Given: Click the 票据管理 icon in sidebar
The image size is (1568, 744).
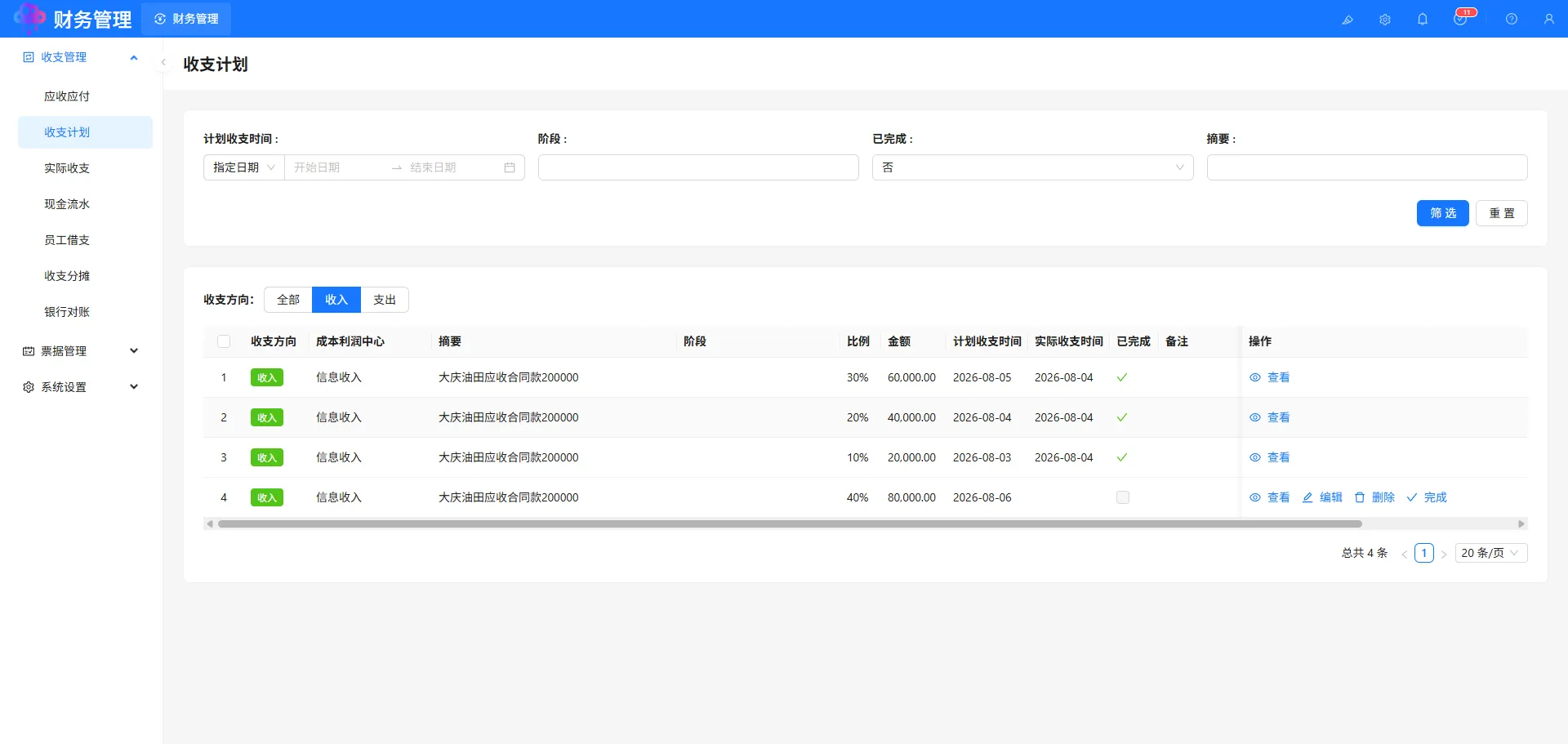Looking at the screenshot, I should [x=29, y=351].
